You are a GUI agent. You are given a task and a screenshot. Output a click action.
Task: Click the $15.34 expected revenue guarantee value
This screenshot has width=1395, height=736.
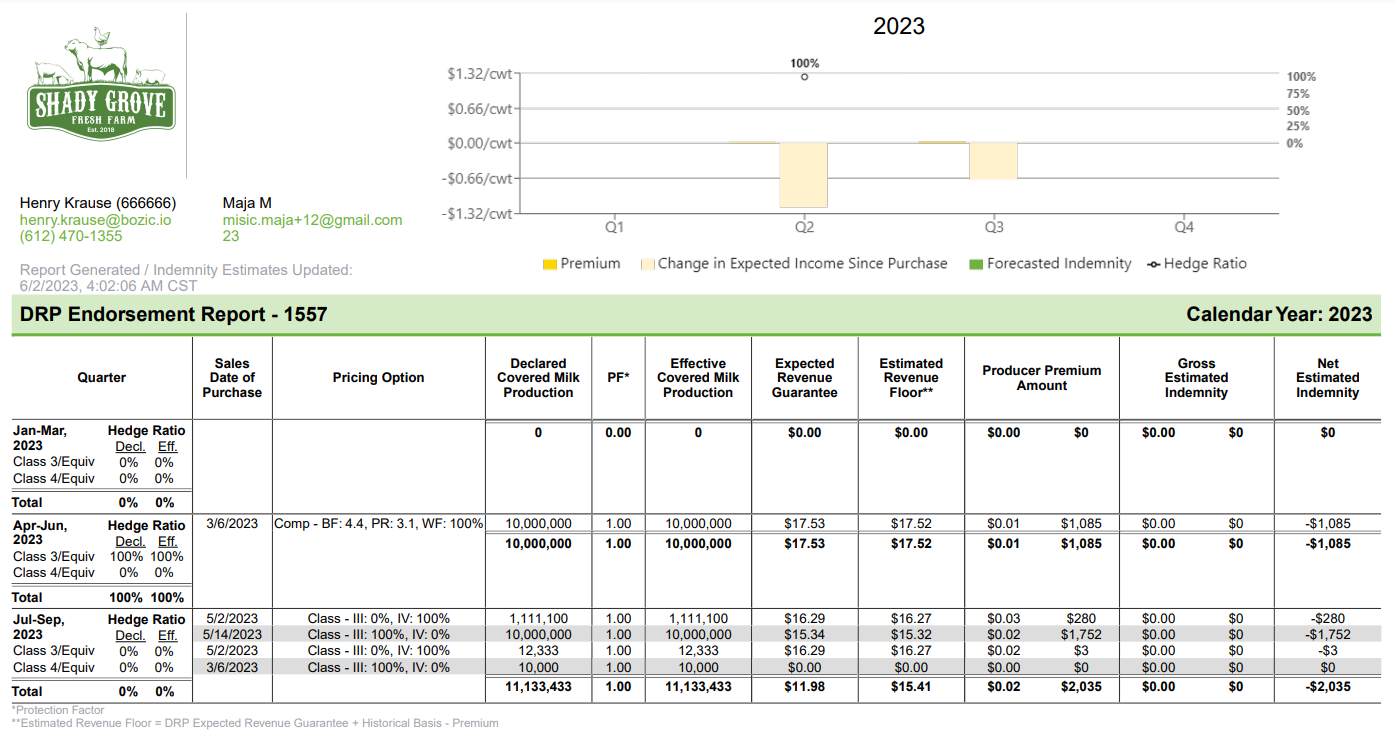click(x=804, y=635)
